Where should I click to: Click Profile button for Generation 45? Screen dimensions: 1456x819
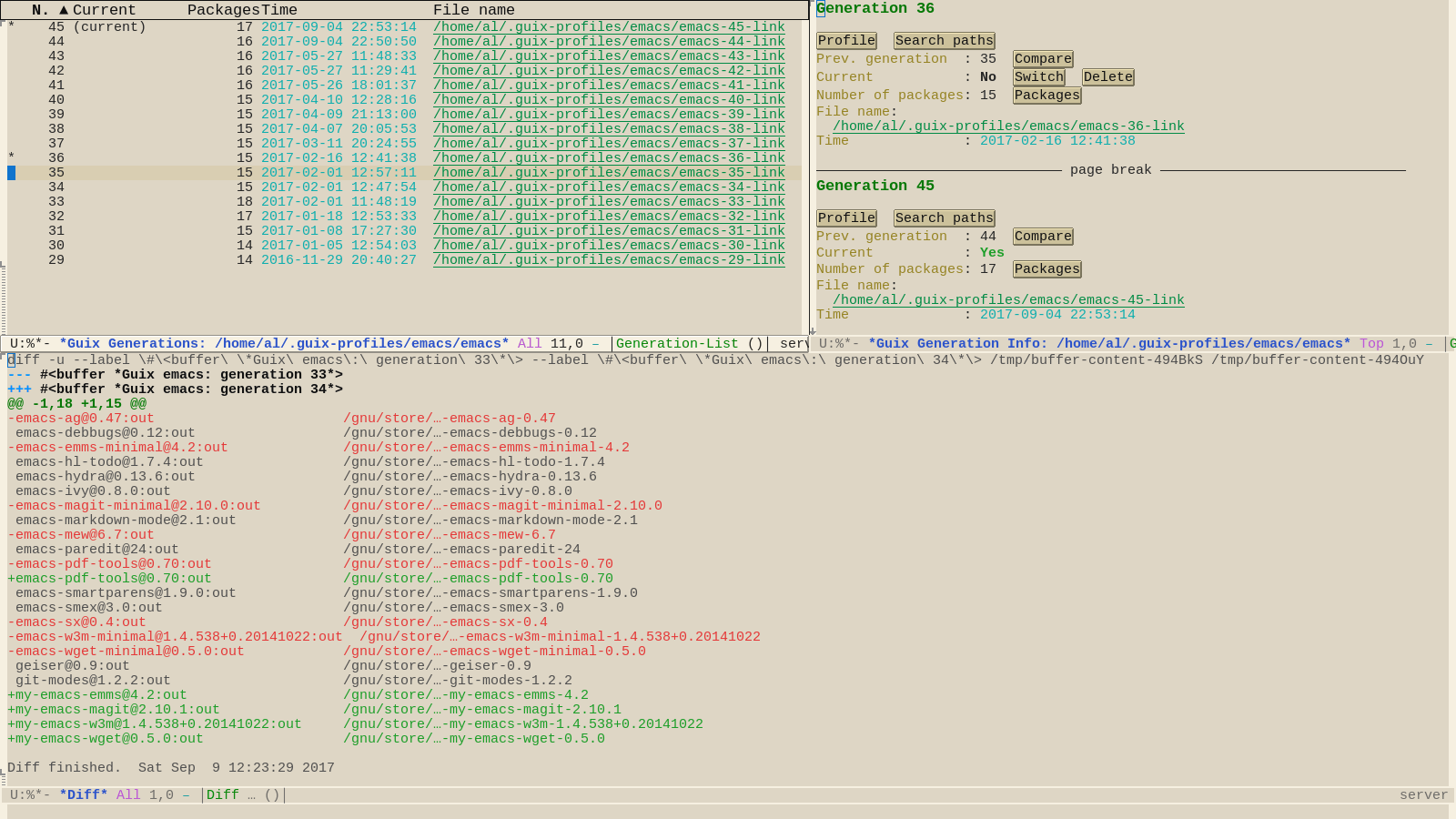[x=846, y=218]
